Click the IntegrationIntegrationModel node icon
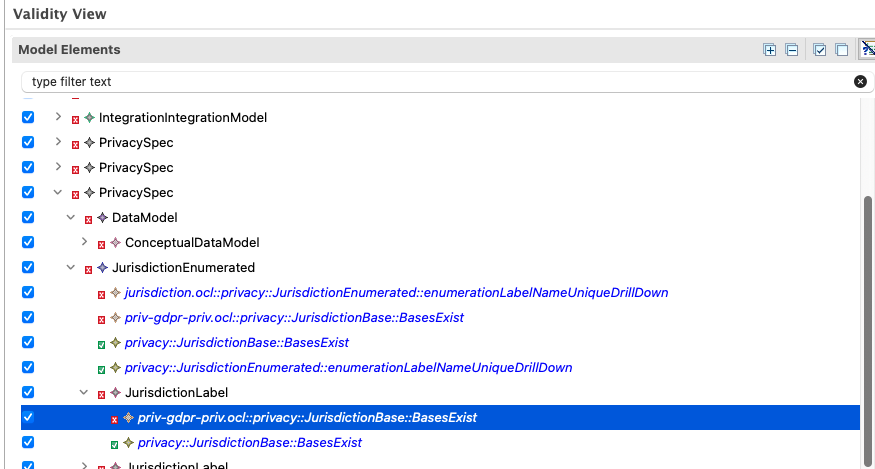 (89, 118)
